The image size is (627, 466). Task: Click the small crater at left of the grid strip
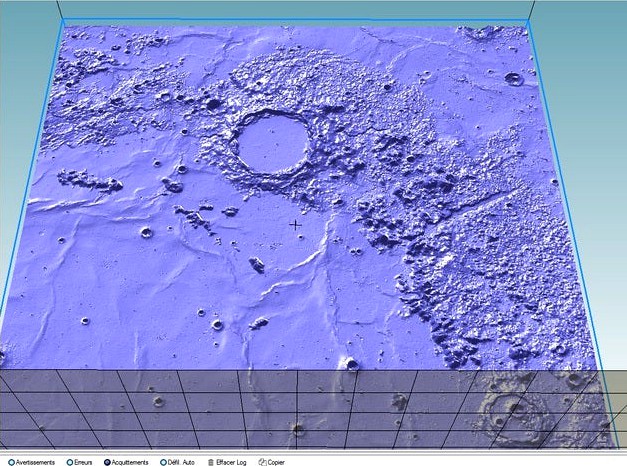(158, 402)
